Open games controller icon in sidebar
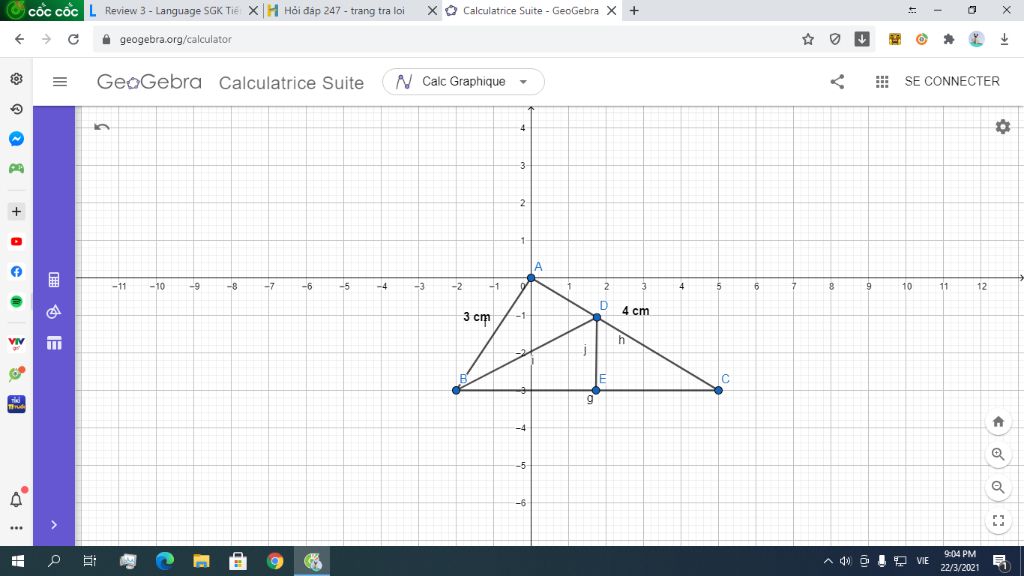1024x576 pixels. point(16,168)
